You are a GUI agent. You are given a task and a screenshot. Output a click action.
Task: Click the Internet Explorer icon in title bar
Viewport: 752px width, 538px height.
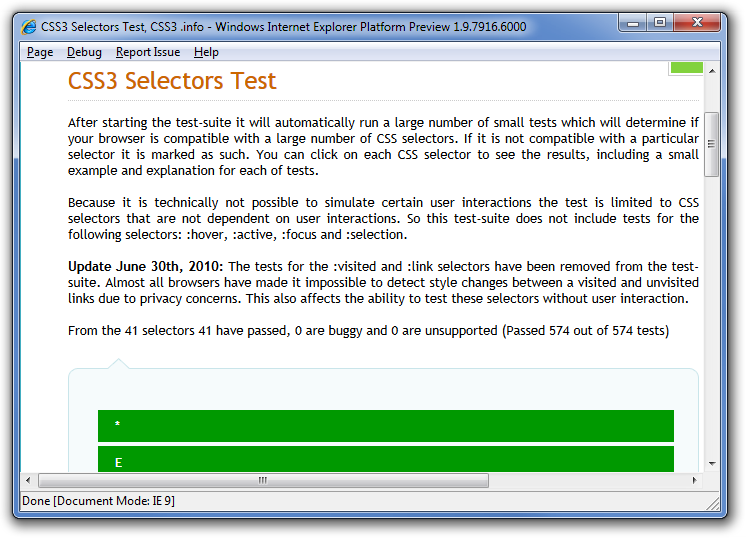point(29,27)
